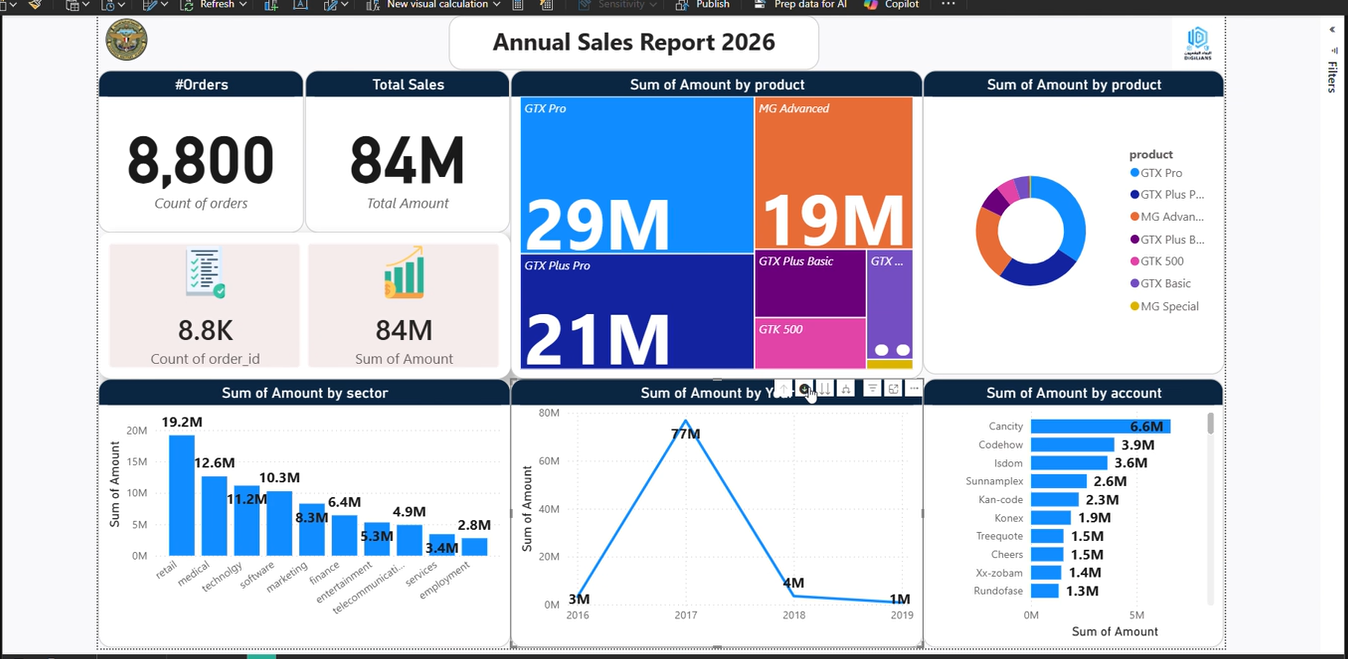
Task: Click the round emblem logo at top-left
Action: pos(126,40)
